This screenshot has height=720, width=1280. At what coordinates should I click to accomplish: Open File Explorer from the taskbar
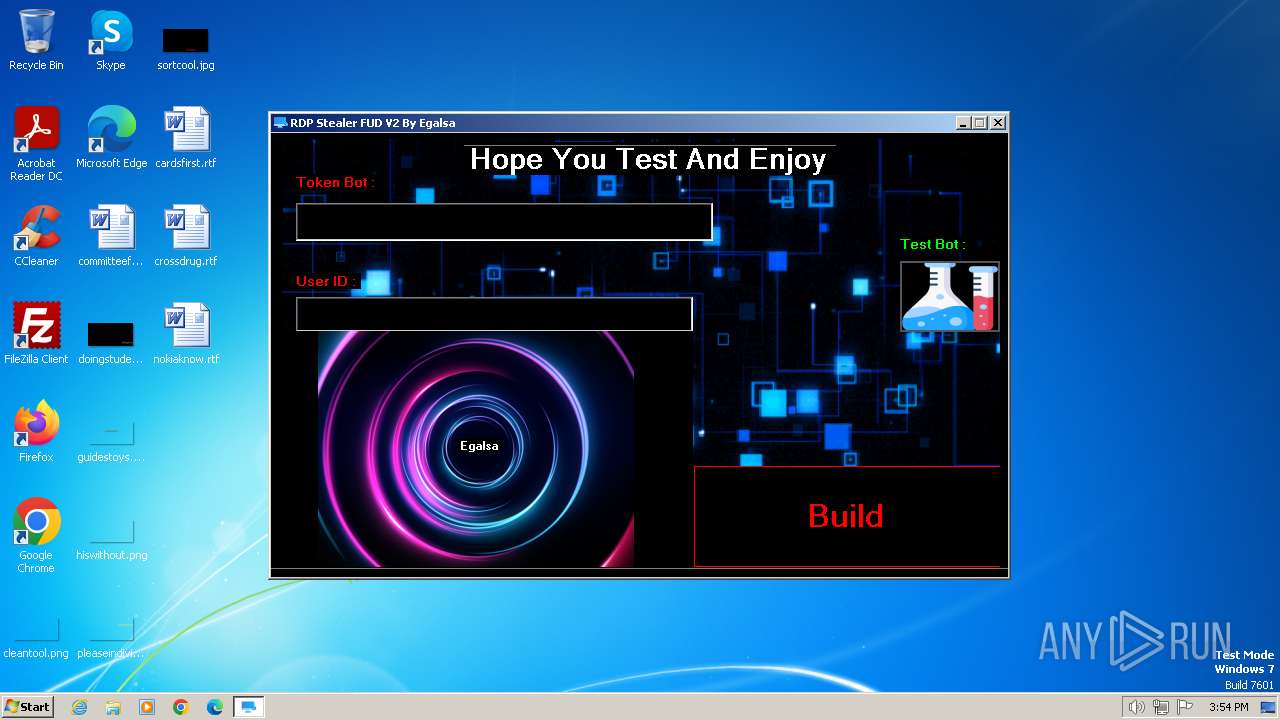113,707
